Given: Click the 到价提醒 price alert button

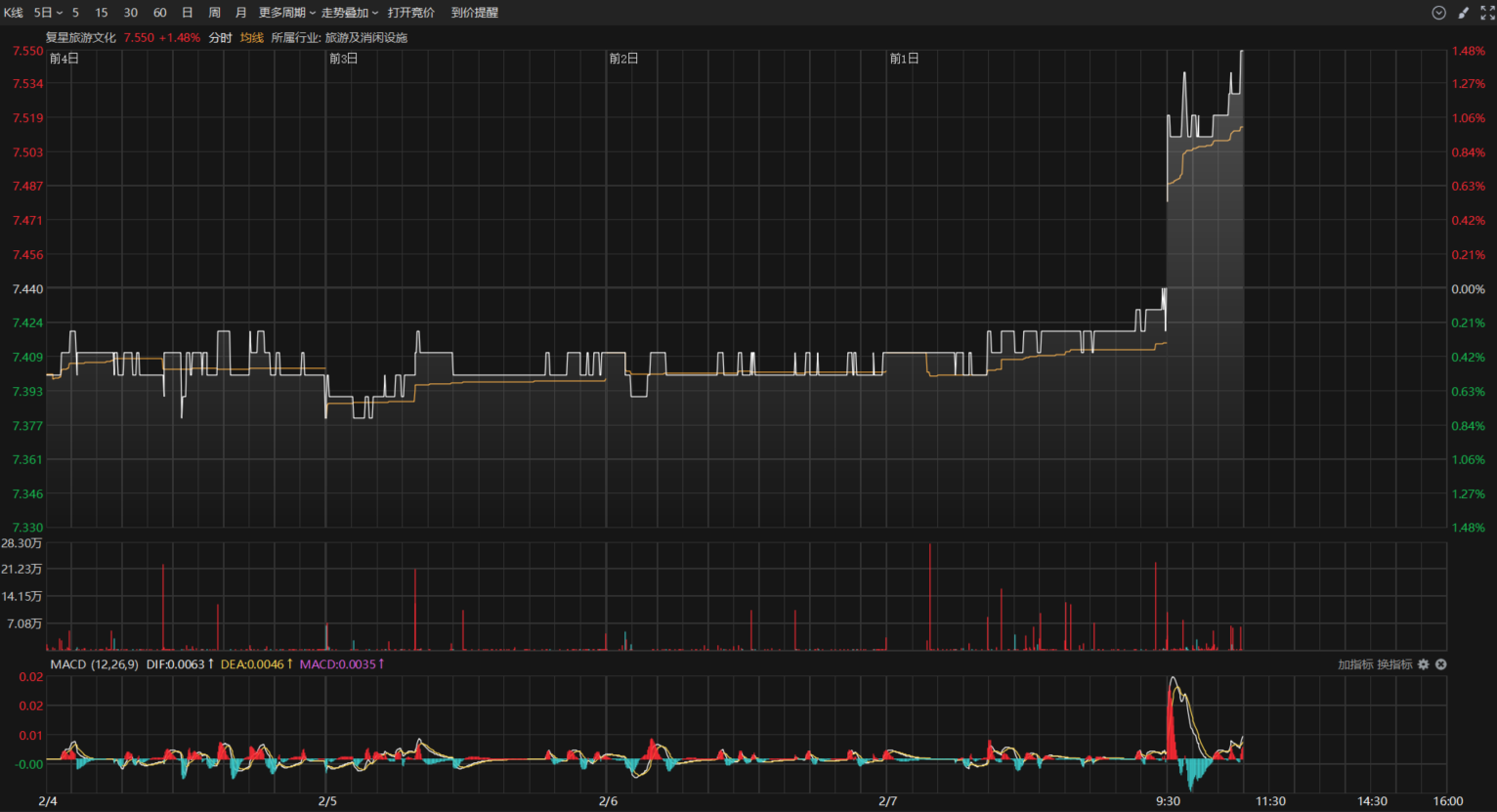Looking at the screenshot, I should (474, 13).
